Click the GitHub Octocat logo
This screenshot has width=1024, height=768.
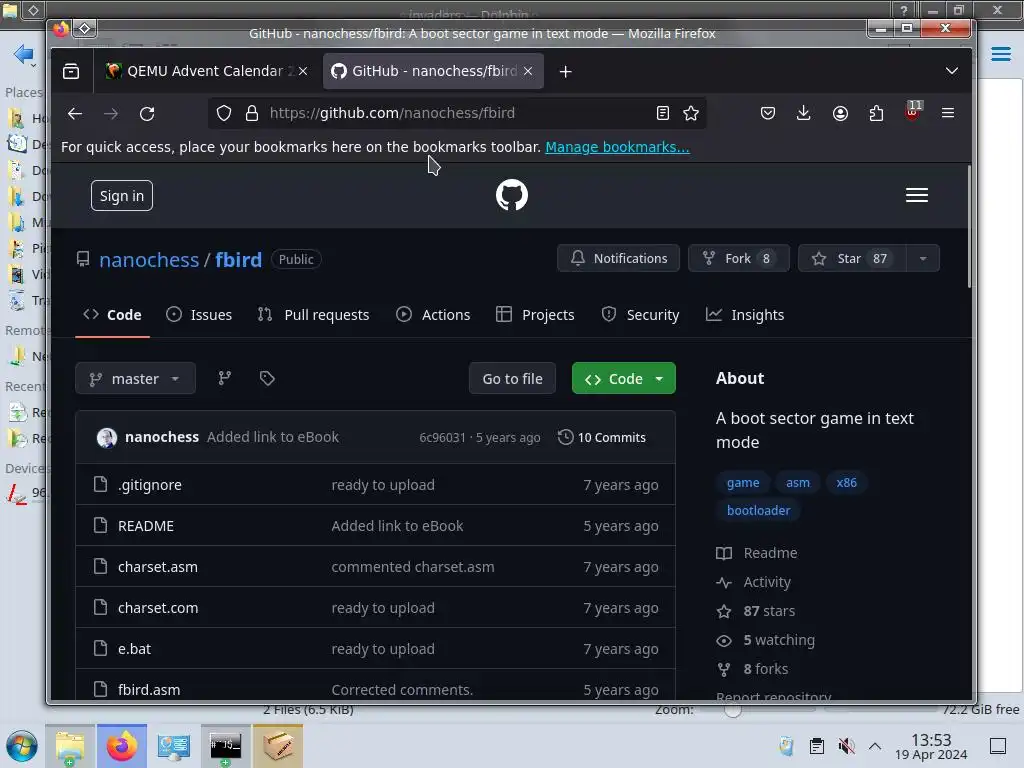(x=512, y=195)
